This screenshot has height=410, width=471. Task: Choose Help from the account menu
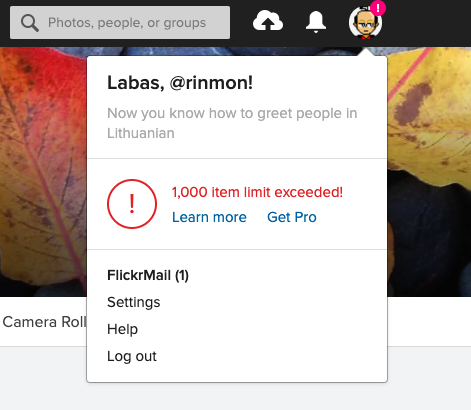122,329
